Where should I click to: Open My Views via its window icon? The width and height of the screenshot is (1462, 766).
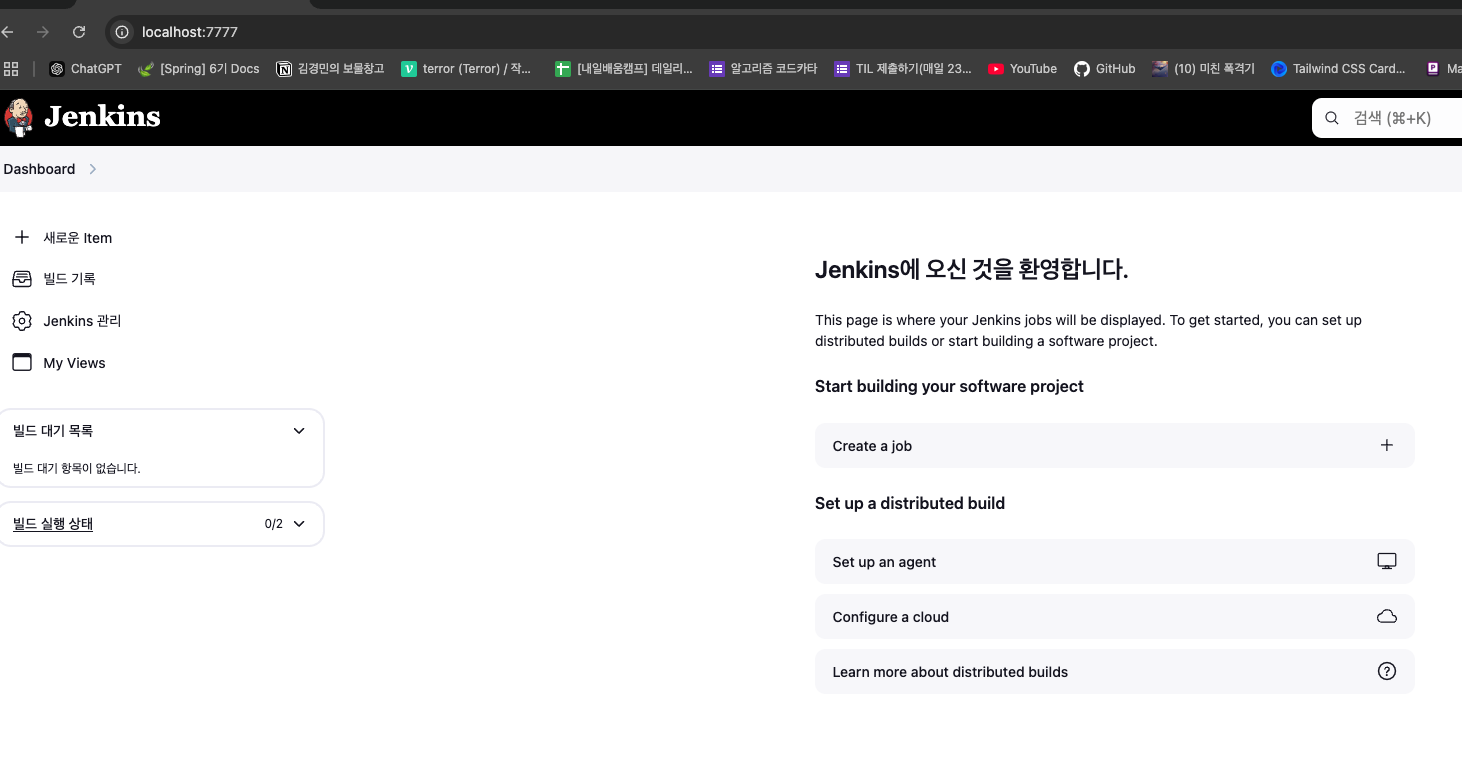(x=22, y=362)
